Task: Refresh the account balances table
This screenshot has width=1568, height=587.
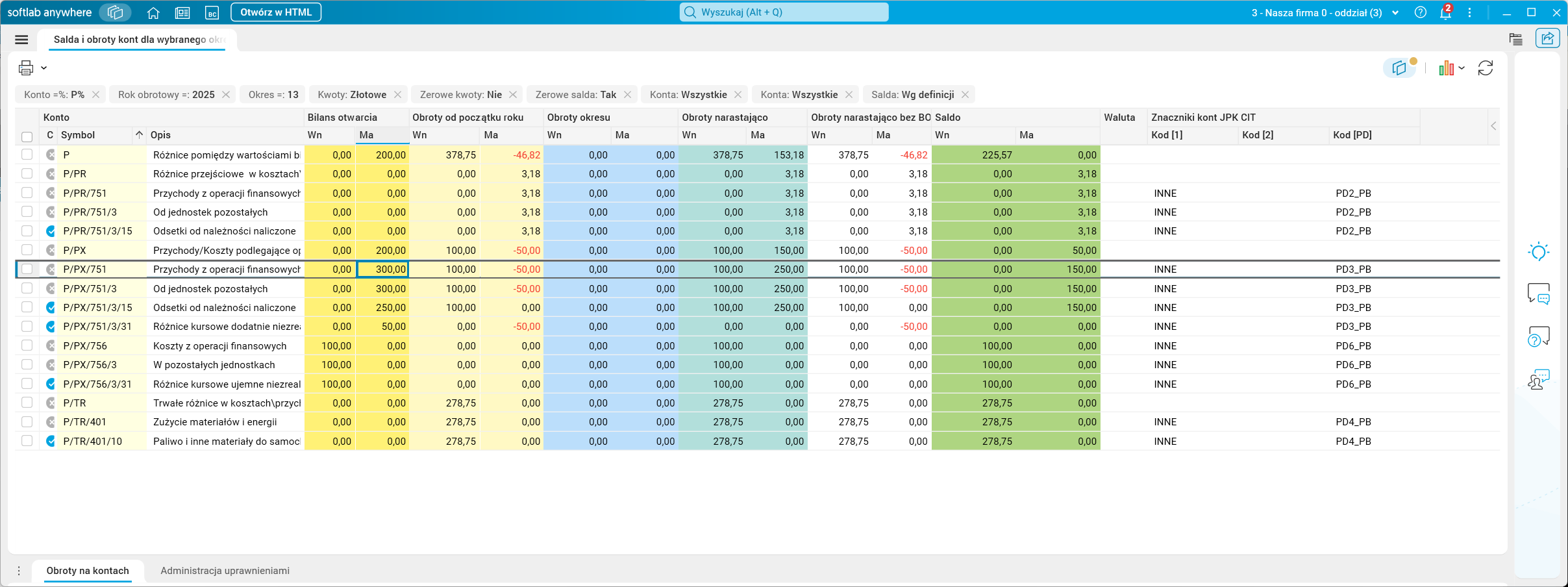Action: (1486, 68)
